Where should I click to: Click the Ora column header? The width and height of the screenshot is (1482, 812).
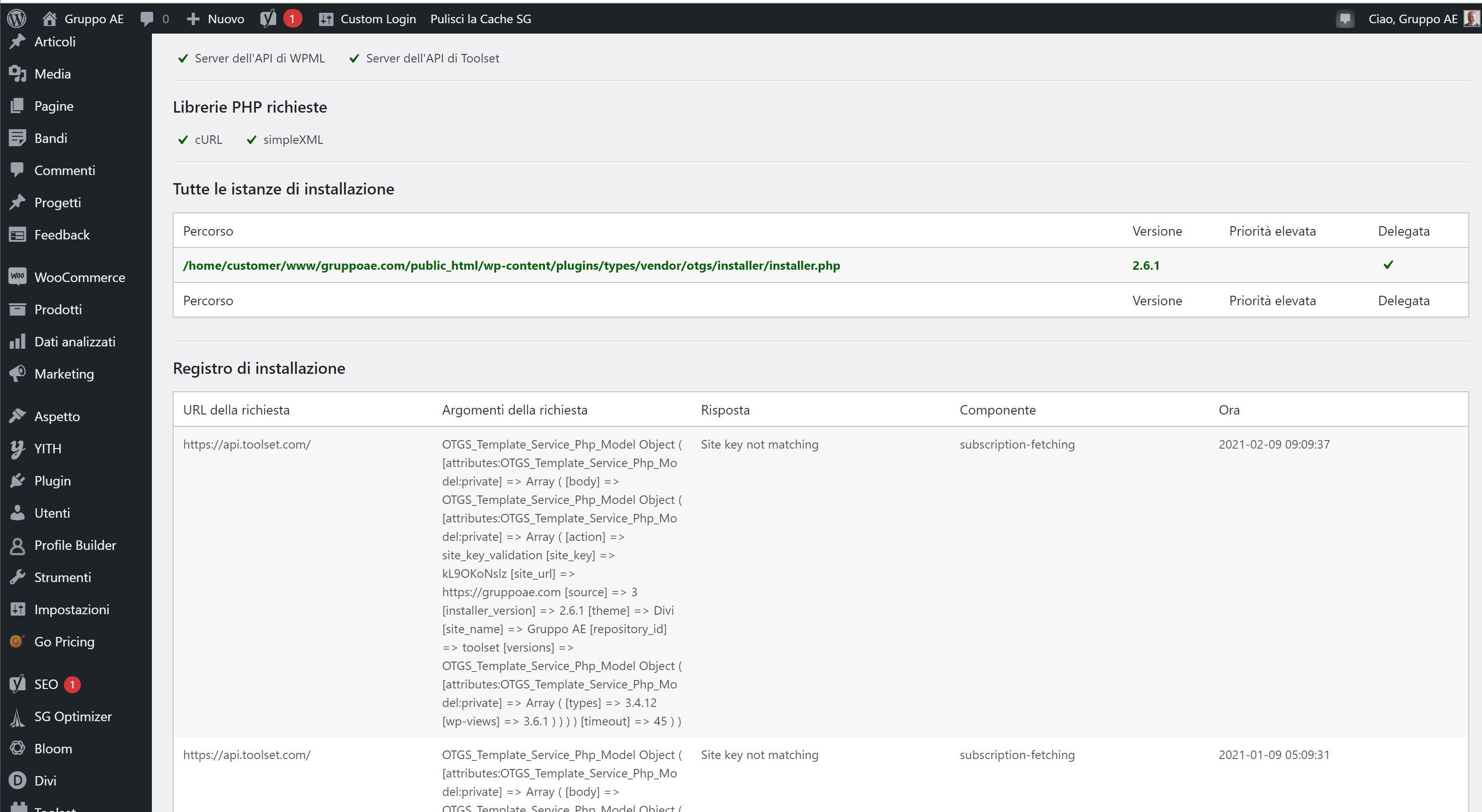click(1229, 410)
